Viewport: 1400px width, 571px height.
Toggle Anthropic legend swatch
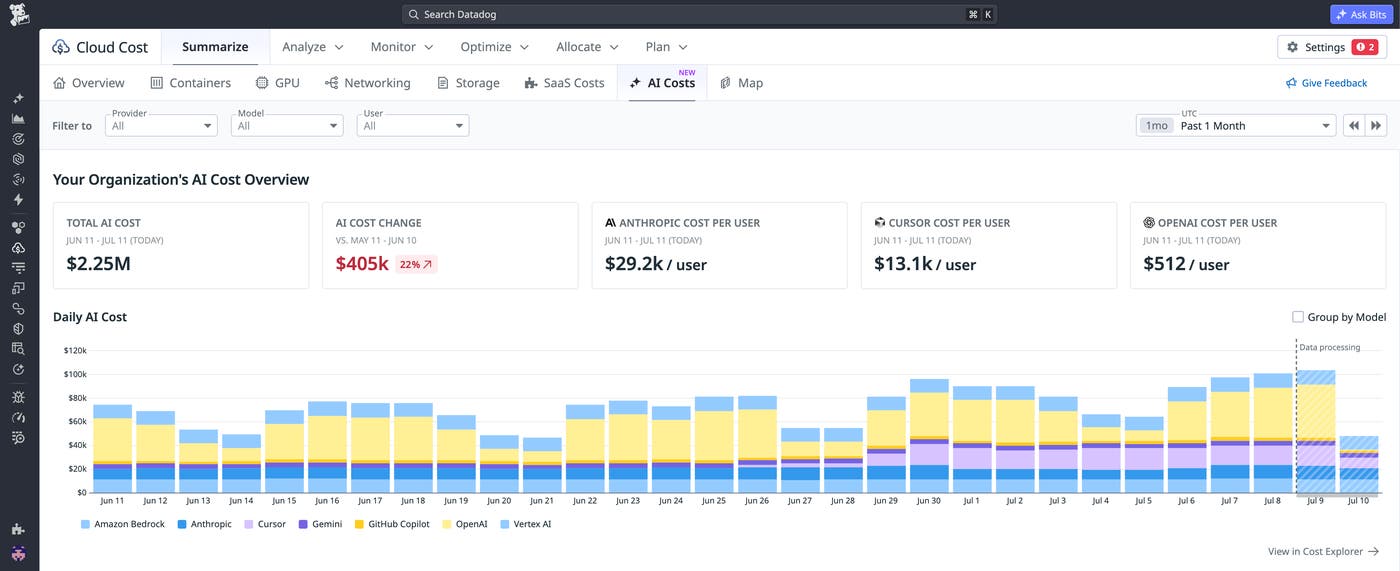tap(182, 524)
